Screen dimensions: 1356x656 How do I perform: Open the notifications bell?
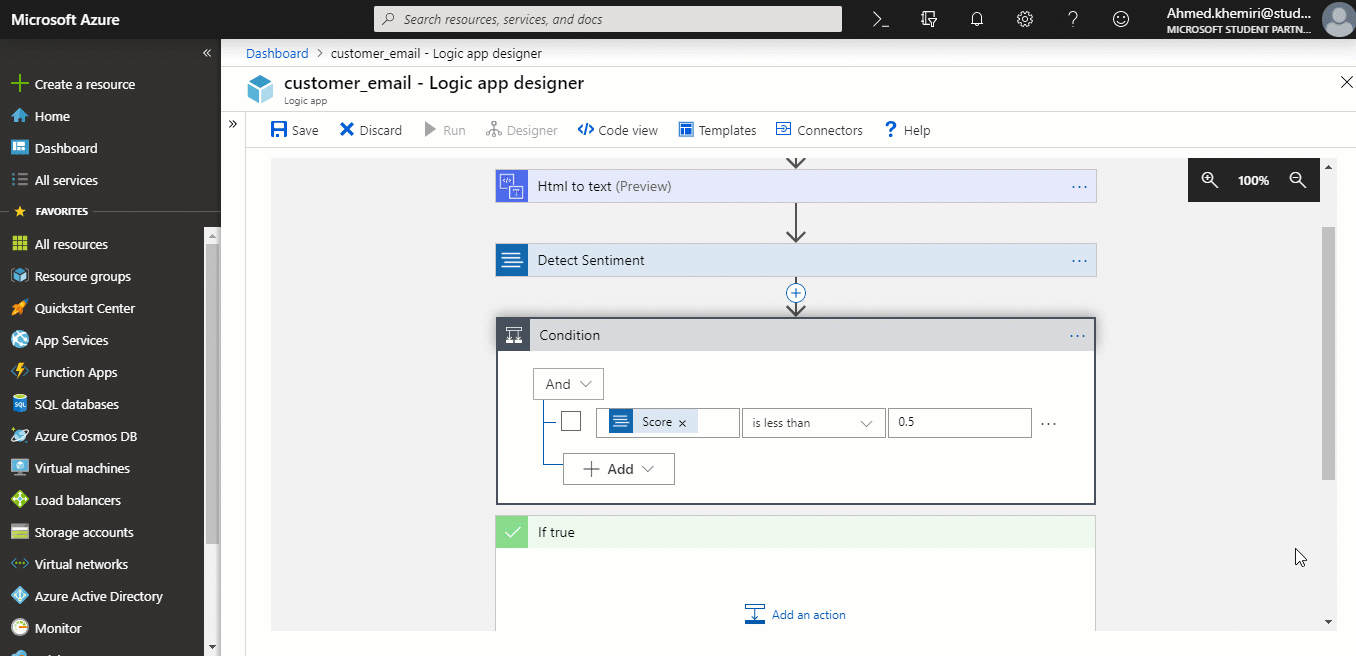(977, 19)
